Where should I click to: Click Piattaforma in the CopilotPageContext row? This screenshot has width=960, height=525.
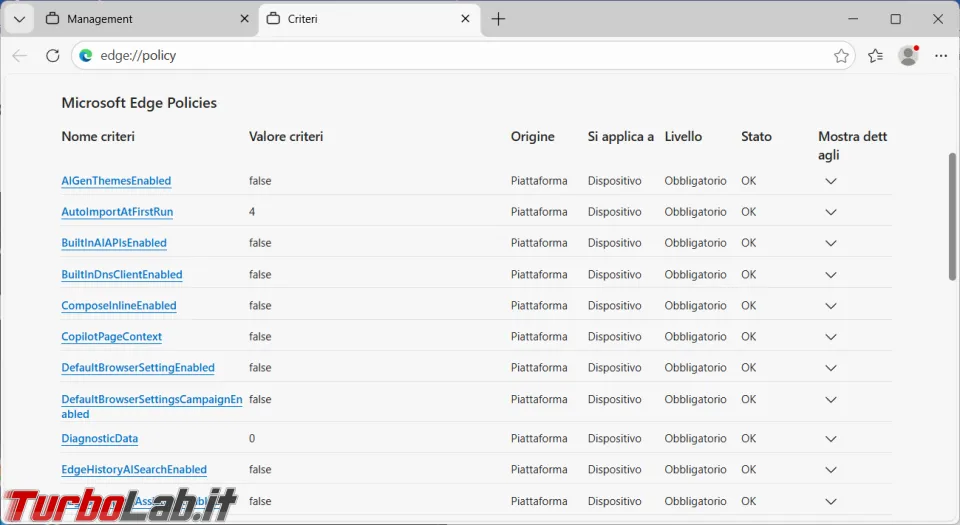539,337
